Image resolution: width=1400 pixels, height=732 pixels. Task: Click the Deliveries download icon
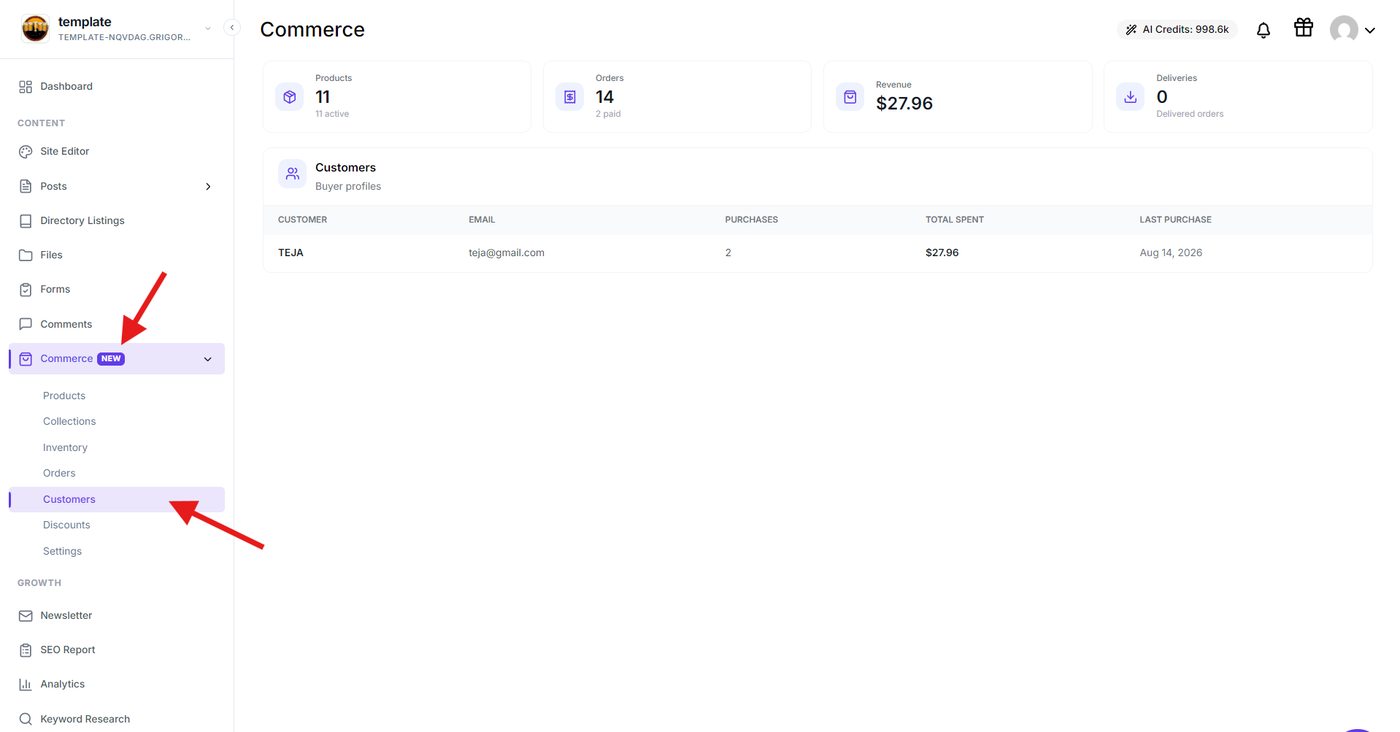pos(1130,97)
